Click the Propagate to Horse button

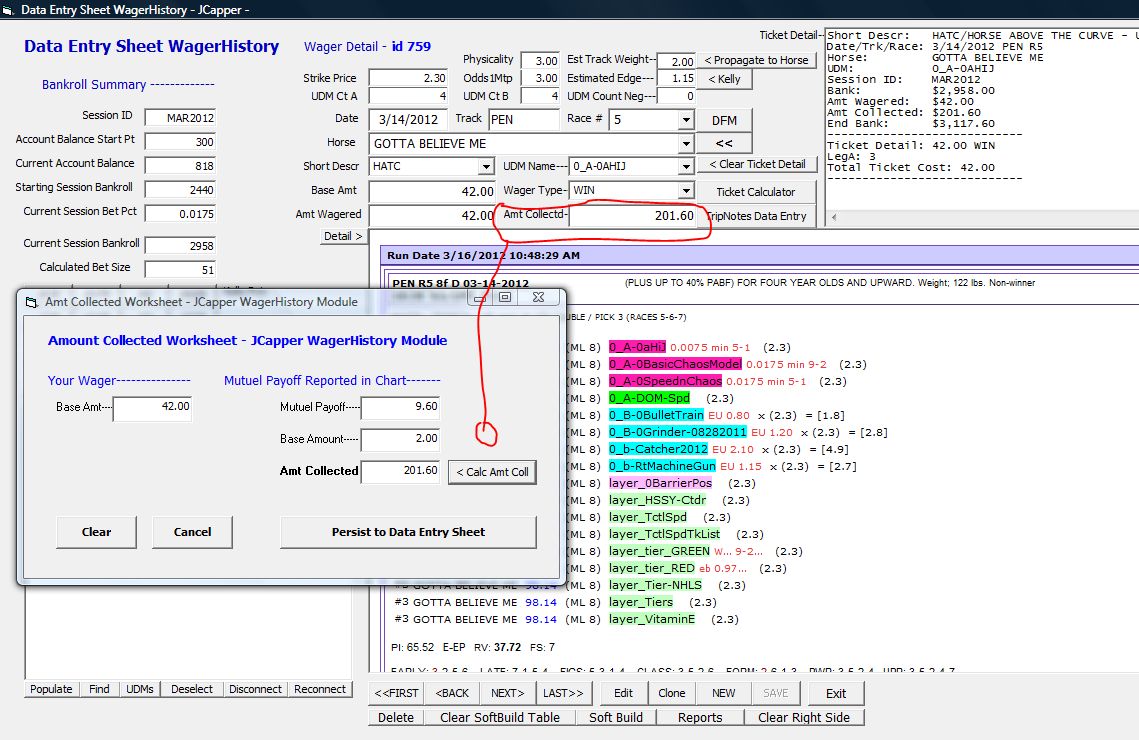pyautogui.click(x=756, y=60)
